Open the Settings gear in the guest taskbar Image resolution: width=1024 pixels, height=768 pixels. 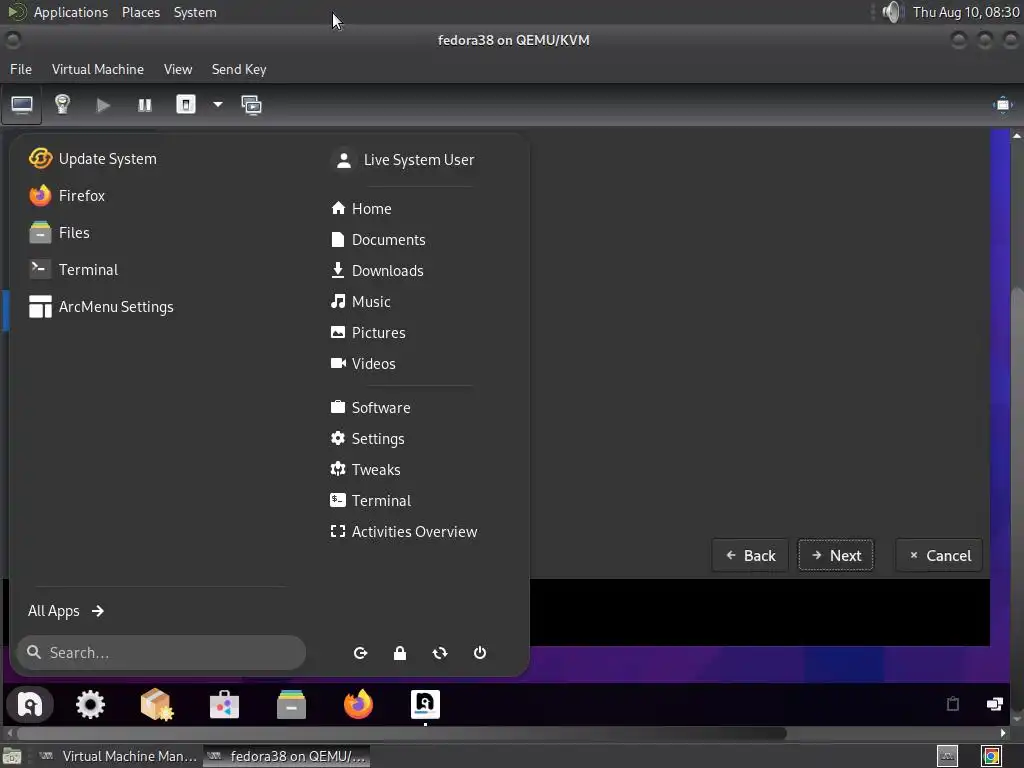90,705
